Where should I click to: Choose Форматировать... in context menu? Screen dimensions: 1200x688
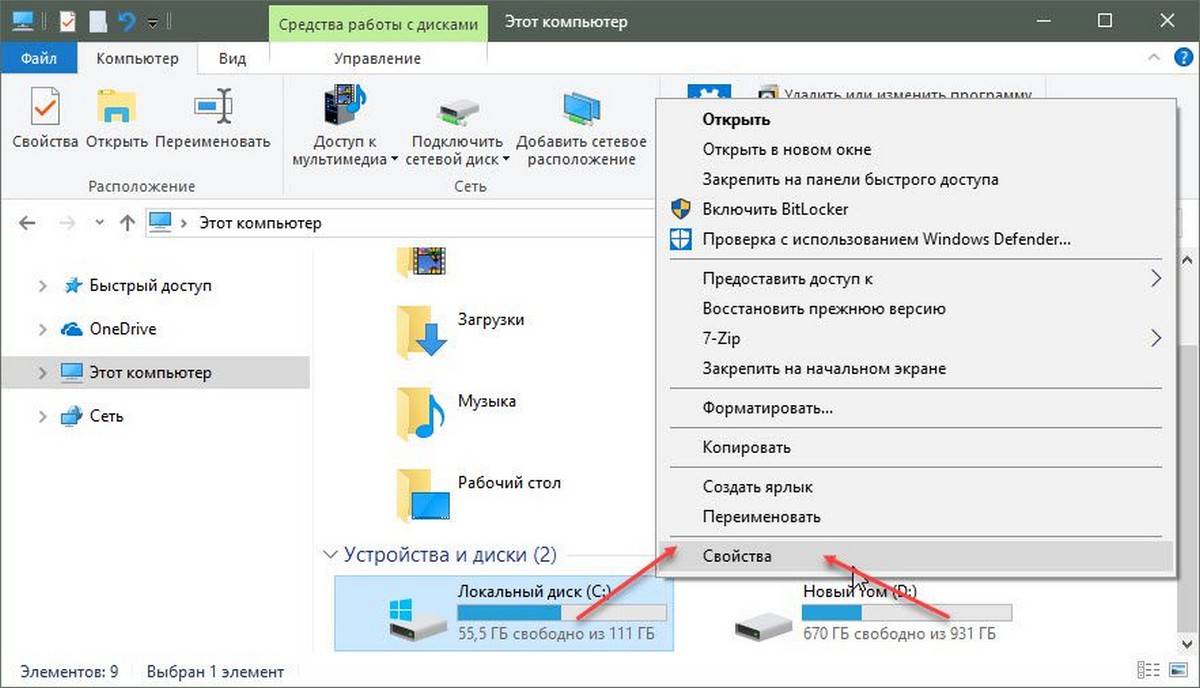[915, 408]
